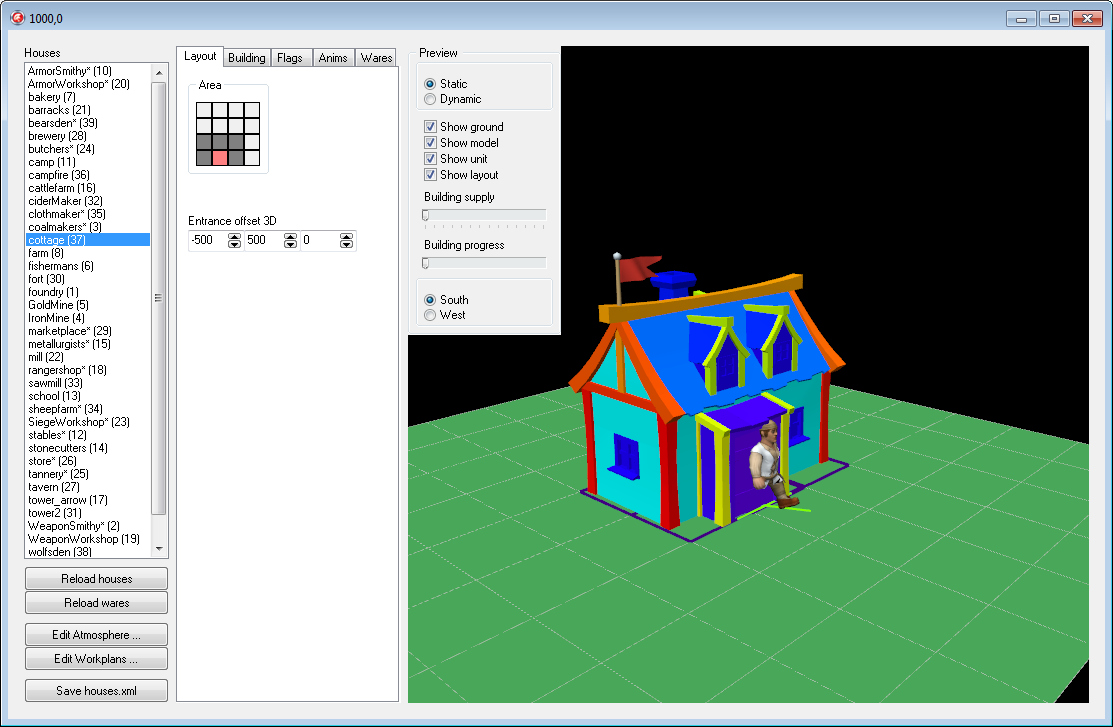The width and height of the screenshot is (1113, 727).
Task: Select the Dynamic preview radio option
Action: click(x=430, y=99)
